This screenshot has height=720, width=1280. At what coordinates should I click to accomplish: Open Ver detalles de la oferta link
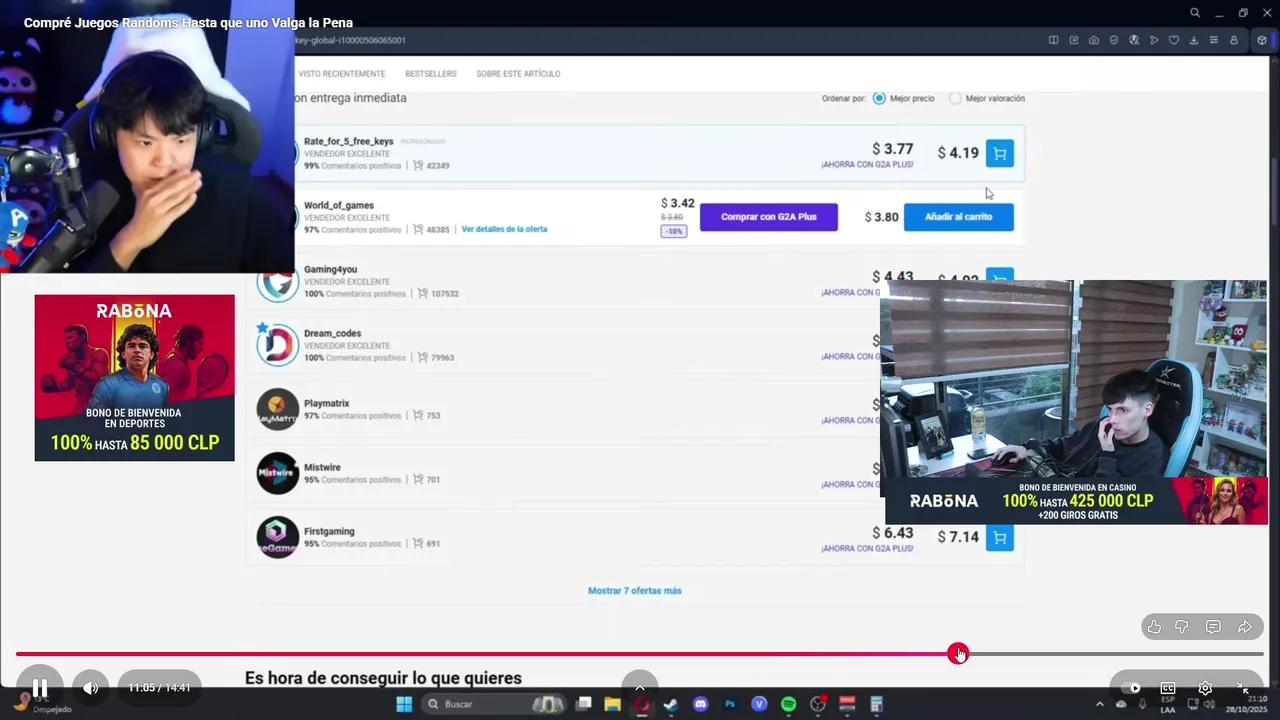click(504, 229)
